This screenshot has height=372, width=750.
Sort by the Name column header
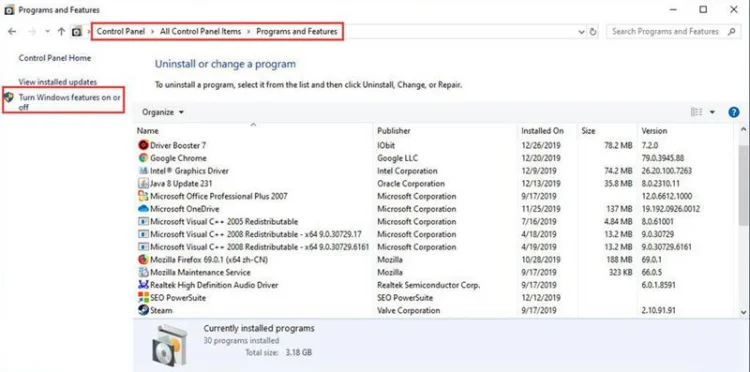click(254, 131)
